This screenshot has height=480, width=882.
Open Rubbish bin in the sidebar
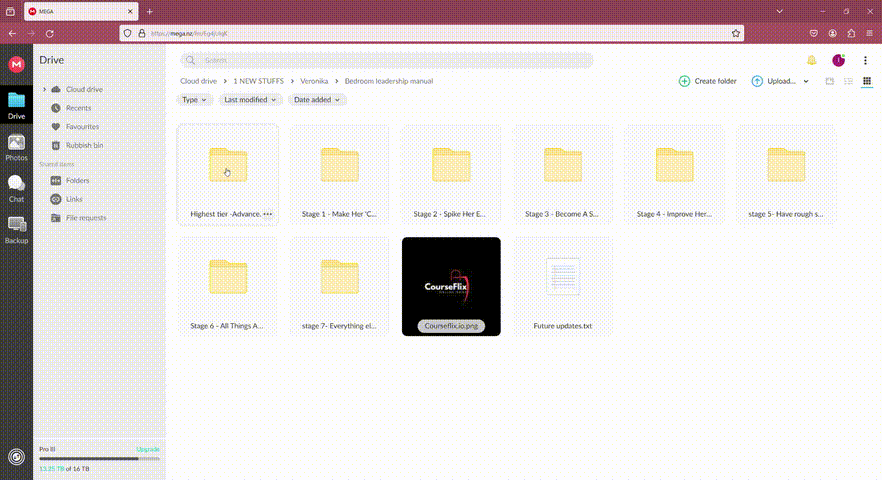pyautogui.click(x=84, y=145)
